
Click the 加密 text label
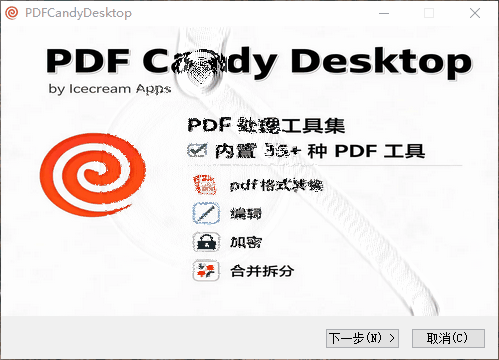tap(246, 242)
